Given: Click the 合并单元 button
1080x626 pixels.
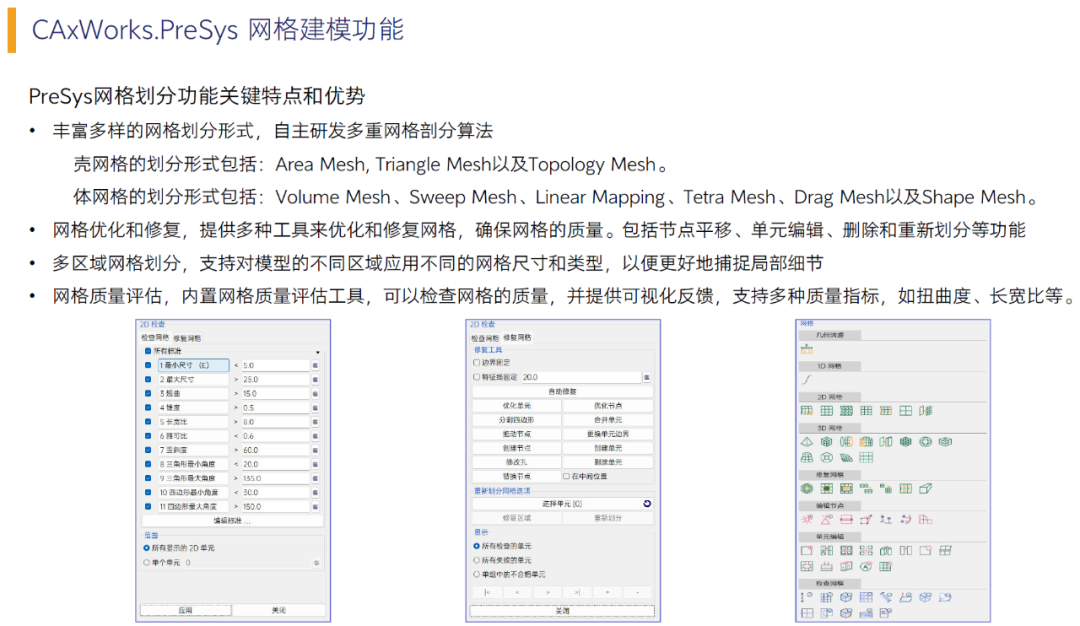Looking at the screenshot, I should click(x=608, y=420).
